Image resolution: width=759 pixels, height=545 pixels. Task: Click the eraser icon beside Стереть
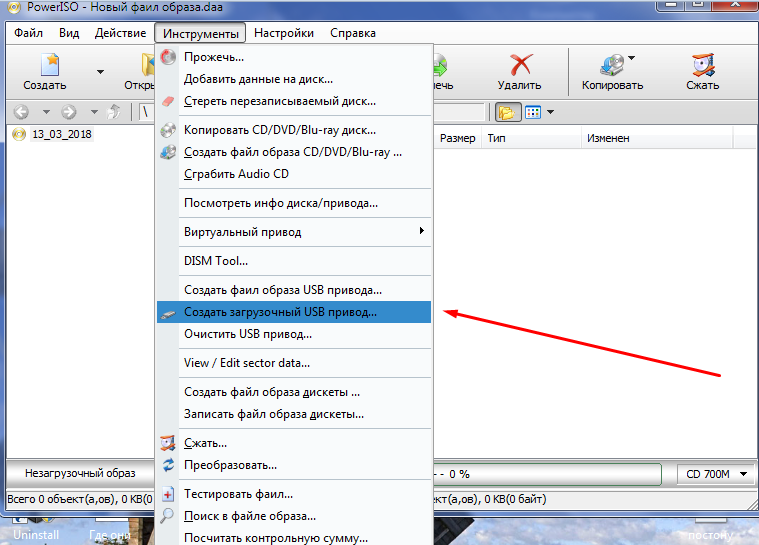point(168,101)
